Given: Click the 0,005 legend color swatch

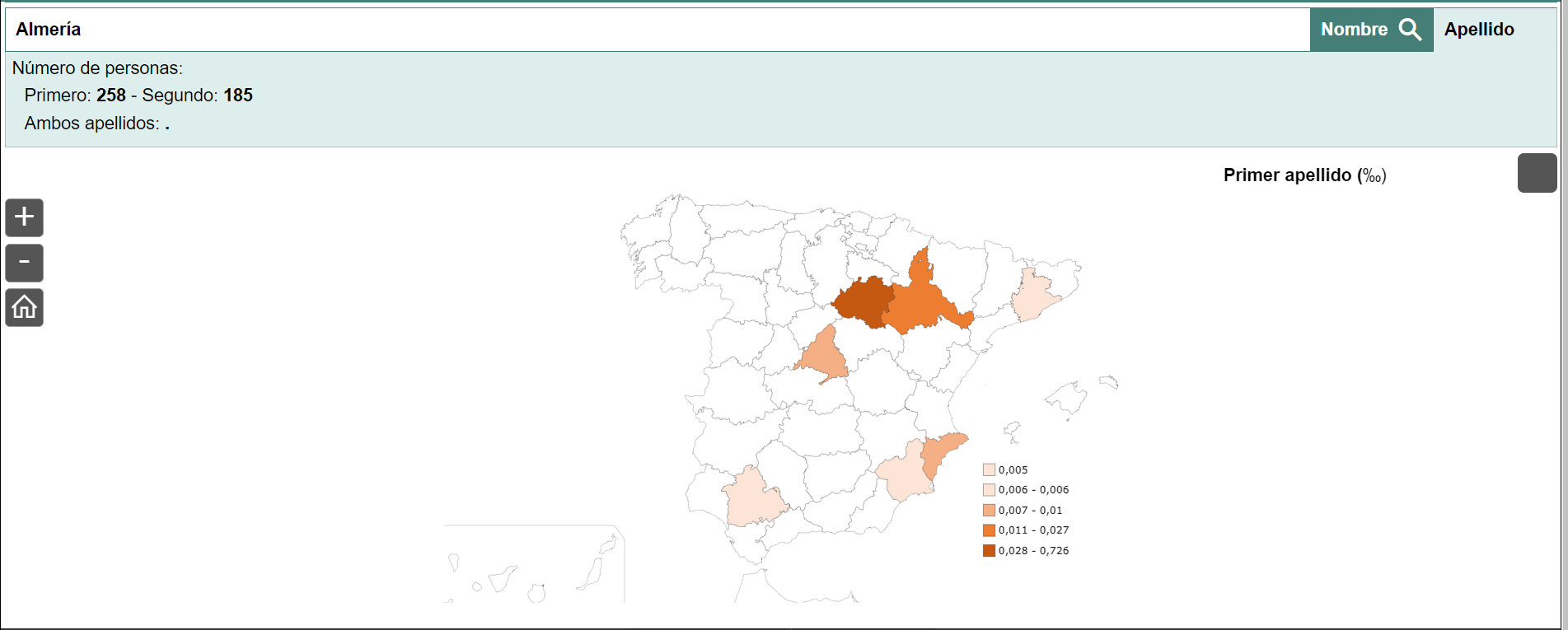Looking at the screenshot, I should click(989, 469).
